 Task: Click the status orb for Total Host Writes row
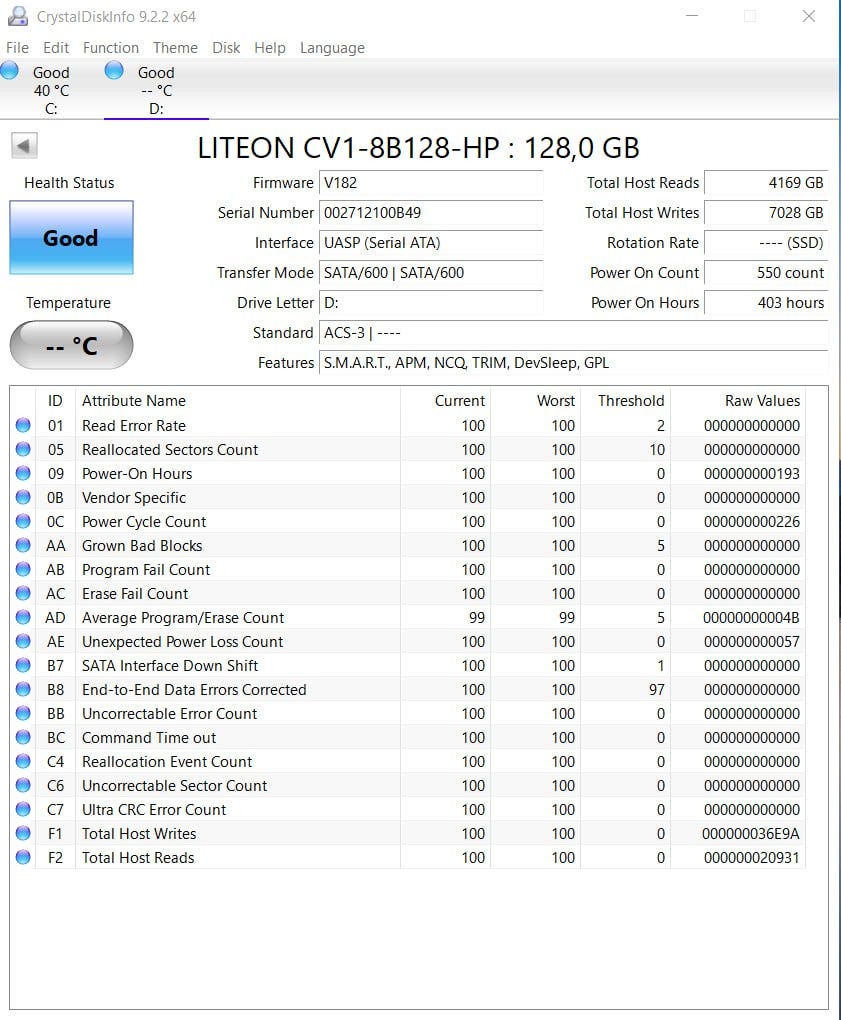point(23,834)
